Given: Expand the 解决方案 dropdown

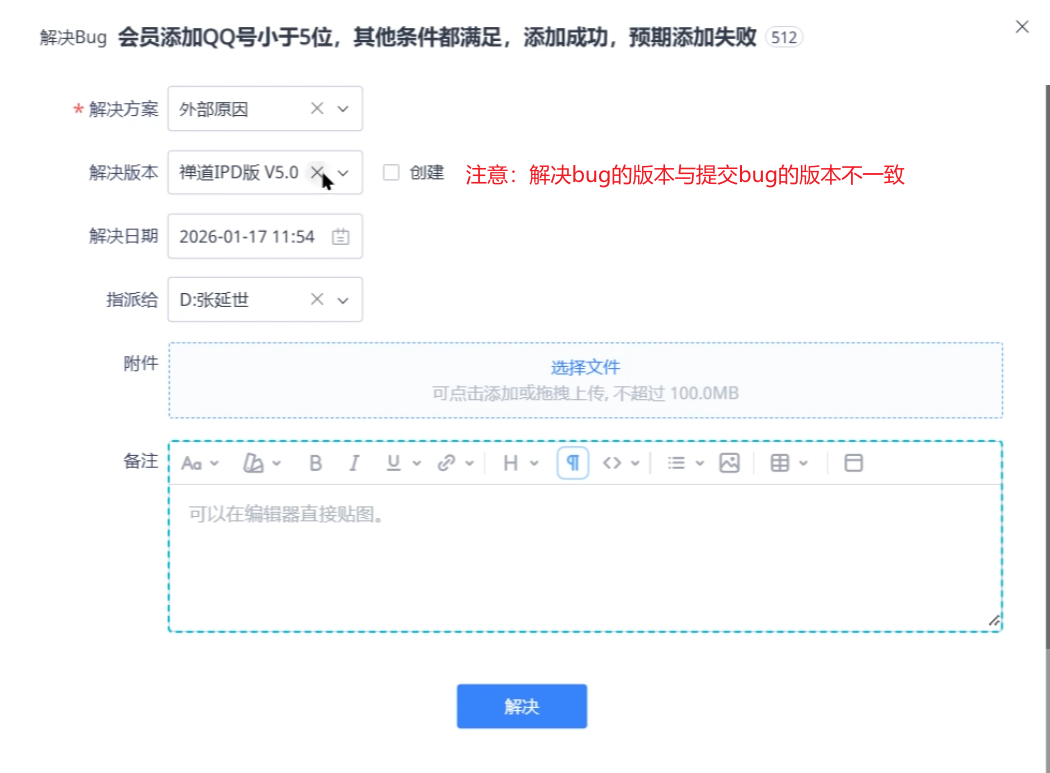Looking at the screenshot, I should 343,109.
